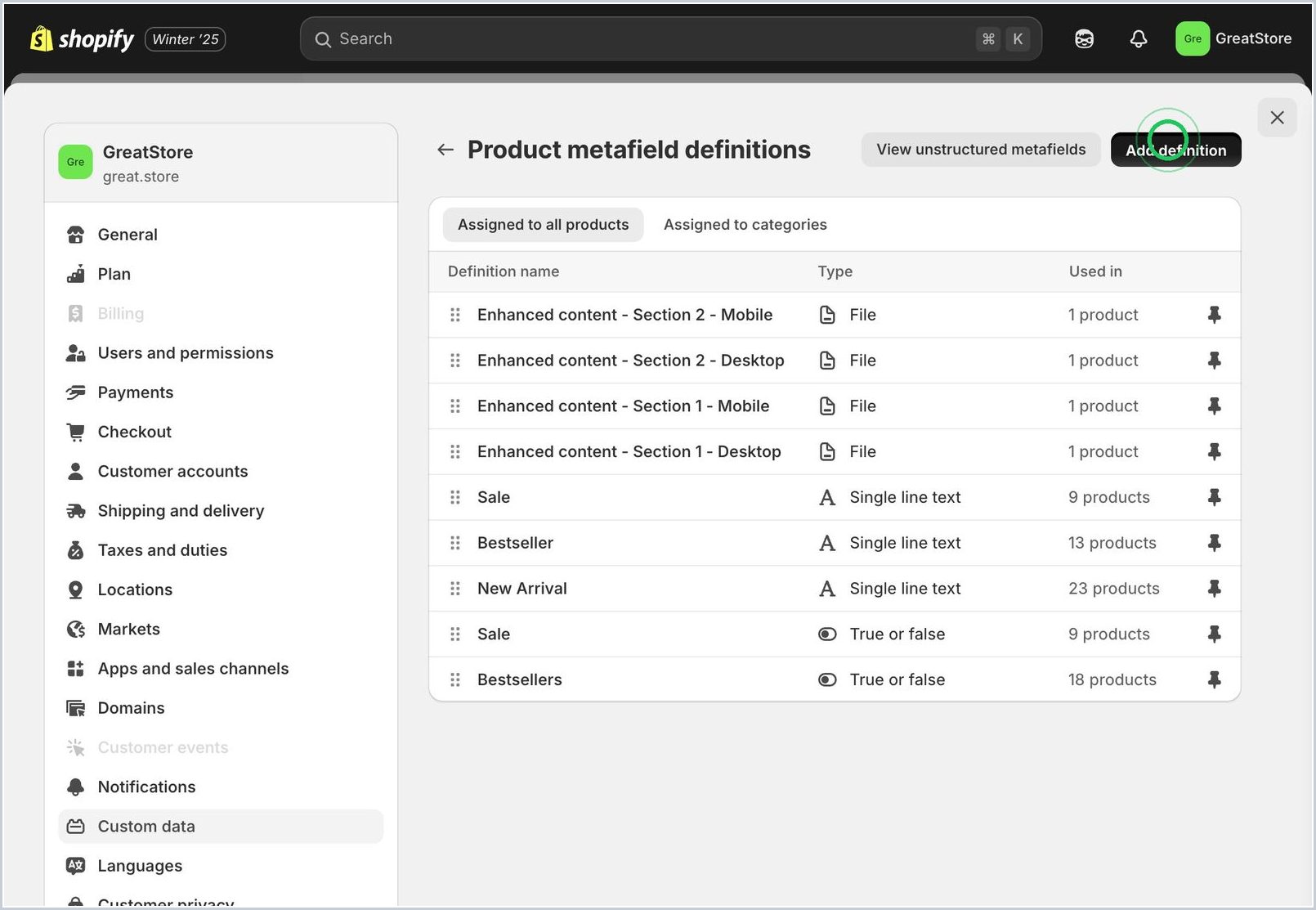Unpin the New Arrival definition
This screenshot has height=910, width=1316.
[1215, 589]
